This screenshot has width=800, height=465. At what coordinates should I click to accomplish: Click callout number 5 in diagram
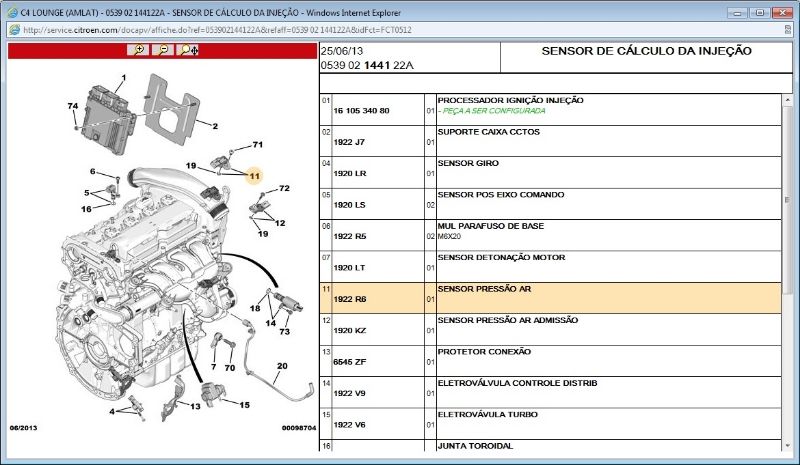87,193
